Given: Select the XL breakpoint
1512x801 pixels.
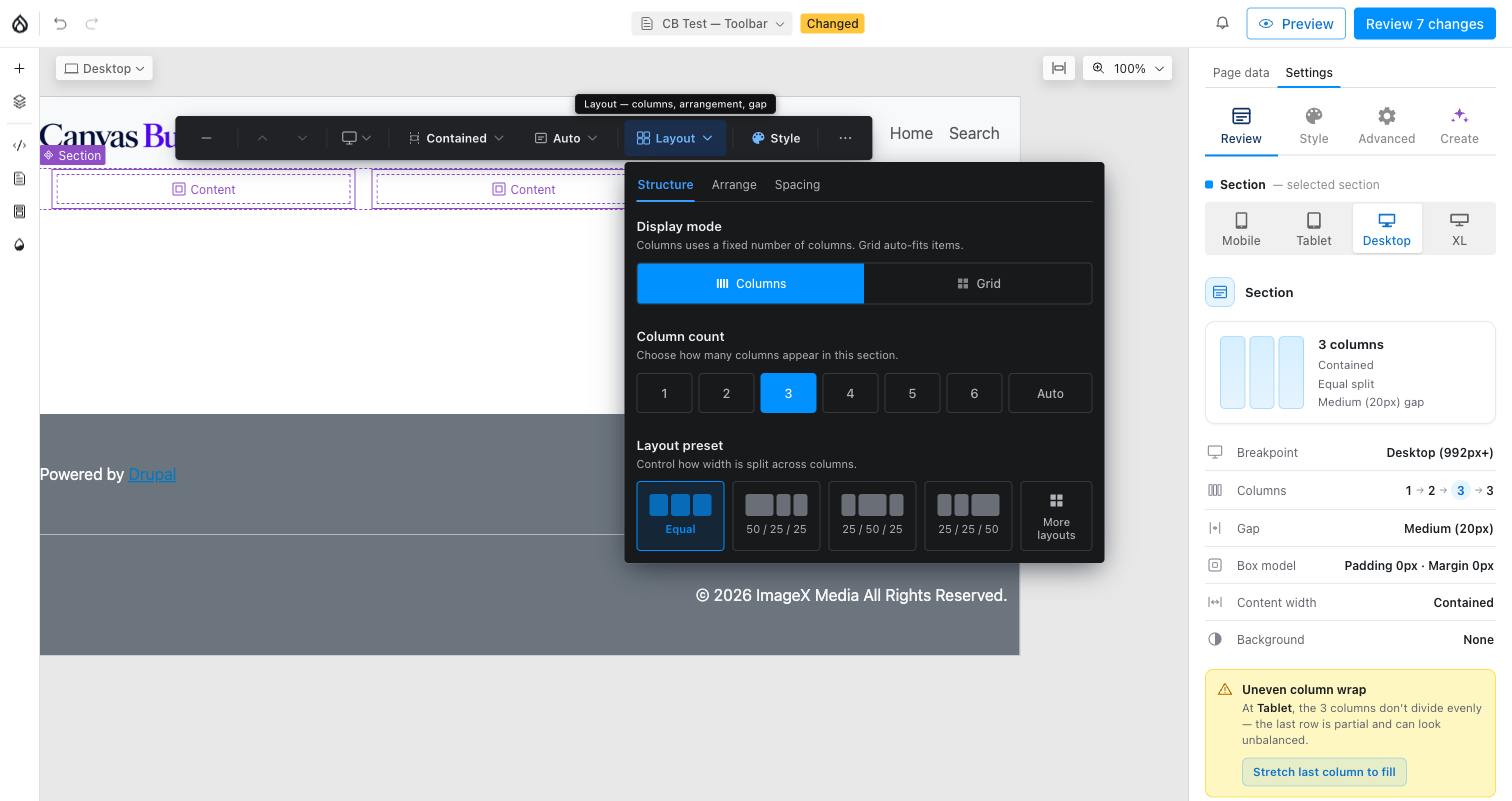Looking at the screenshot, I should point(1460,229).
